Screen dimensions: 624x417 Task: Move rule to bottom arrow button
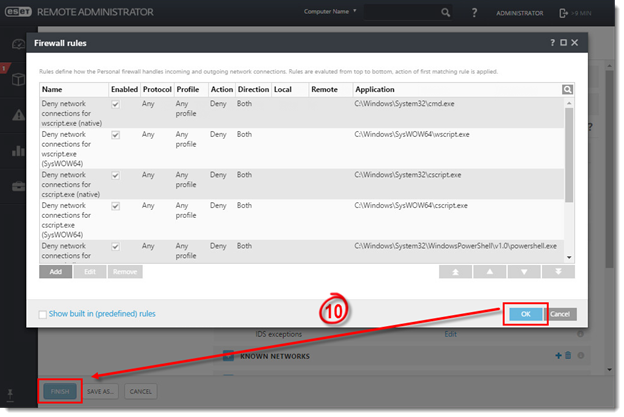[558, 272]
